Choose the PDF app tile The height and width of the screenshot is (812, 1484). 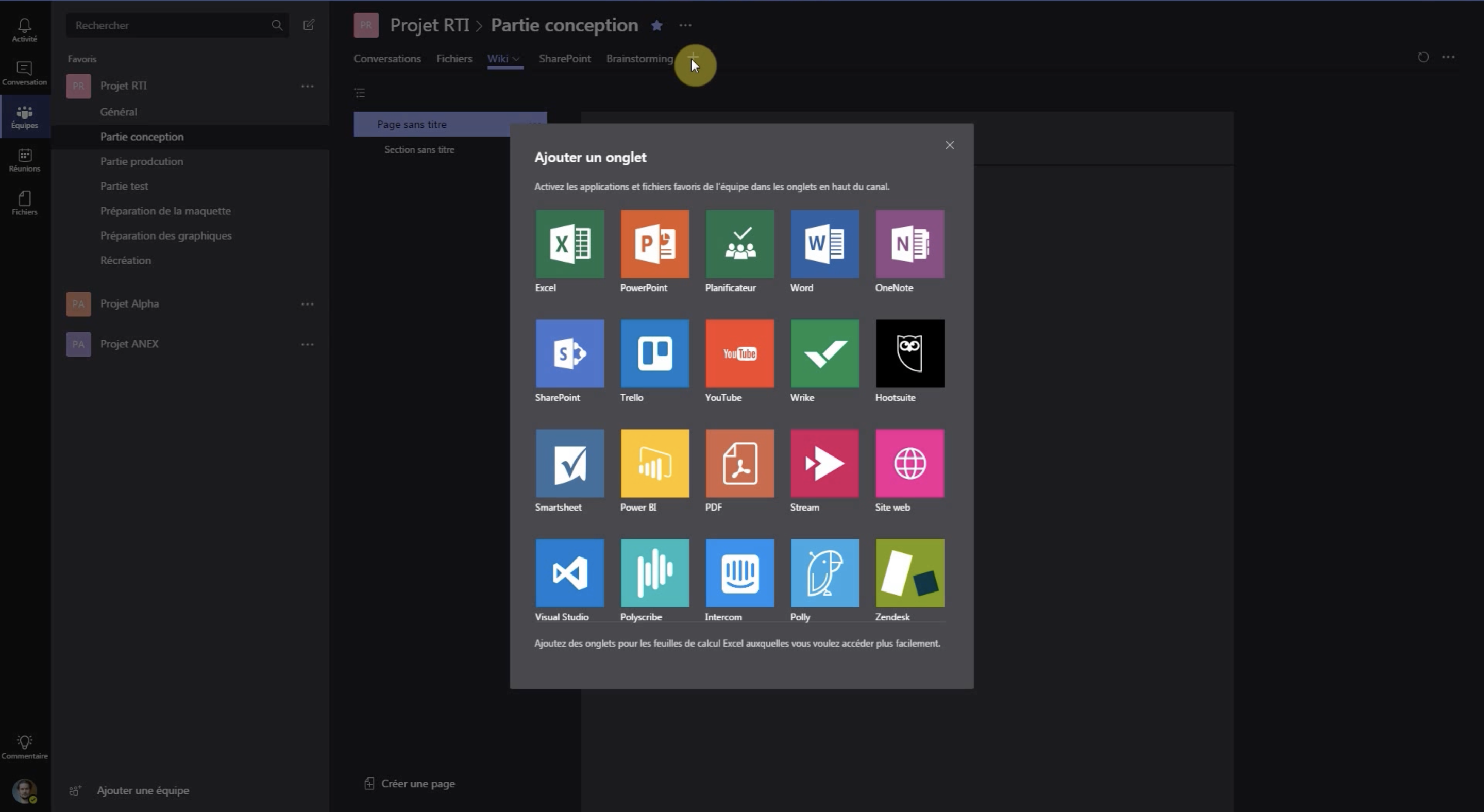click(740, 464)
